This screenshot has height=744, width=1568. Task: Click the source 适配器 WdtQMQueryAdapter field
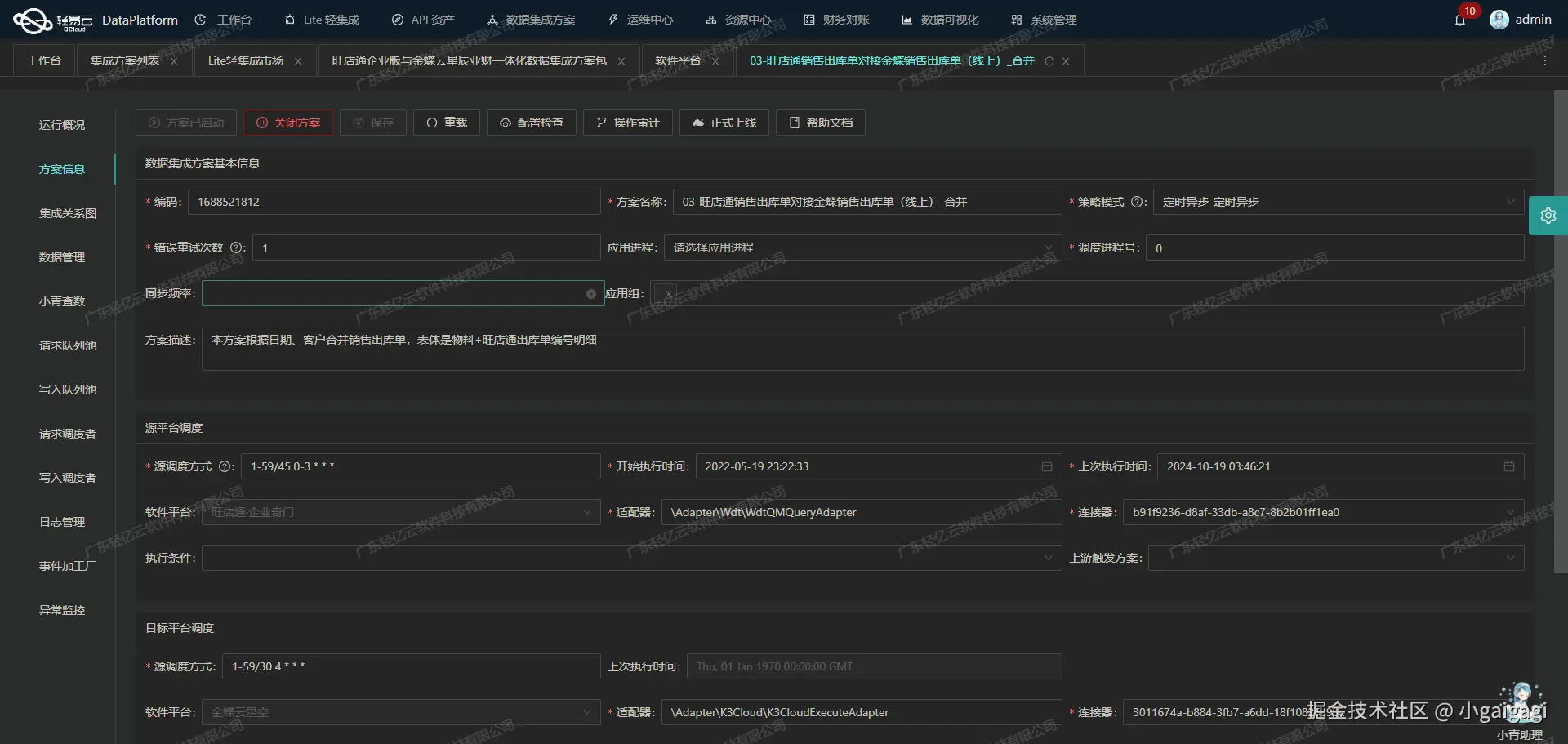pyautogui.click(x=862, y=512)
